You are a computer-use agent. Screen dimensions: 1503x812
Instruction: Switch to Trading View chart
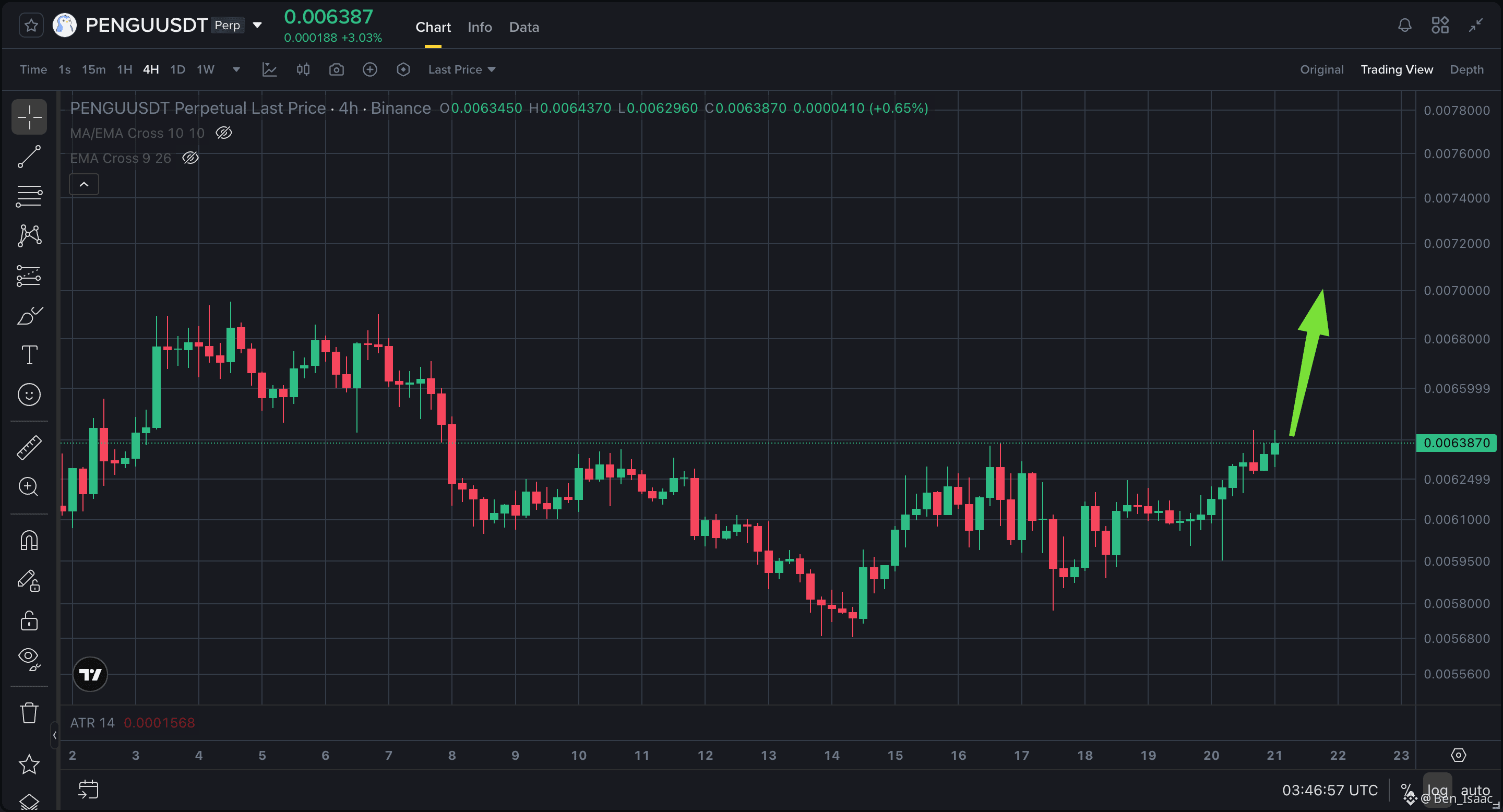(1397, 69)
